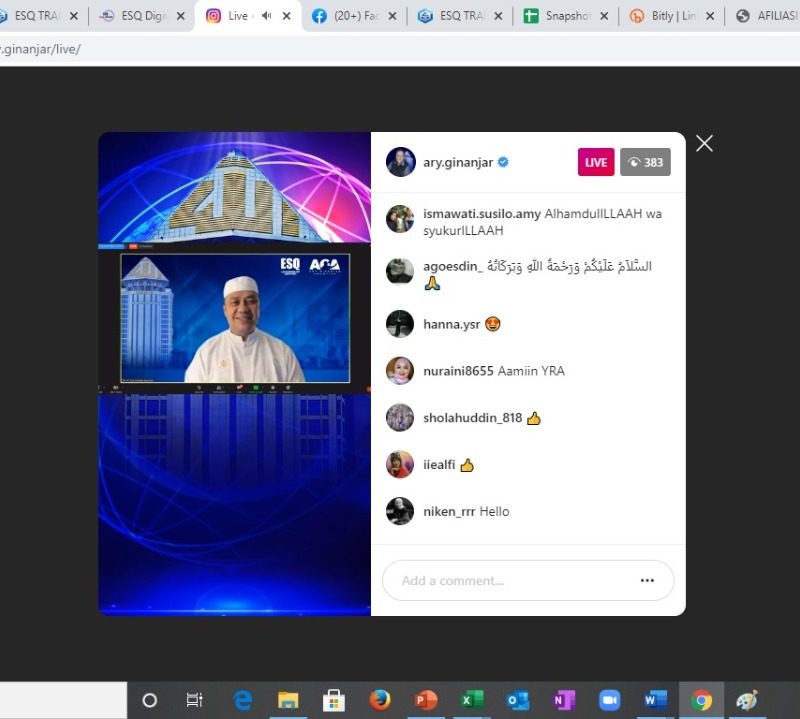Switch to the Facebook browser tab
The width and height of the screenshot is (800, 719).
(x=350, y=16)
